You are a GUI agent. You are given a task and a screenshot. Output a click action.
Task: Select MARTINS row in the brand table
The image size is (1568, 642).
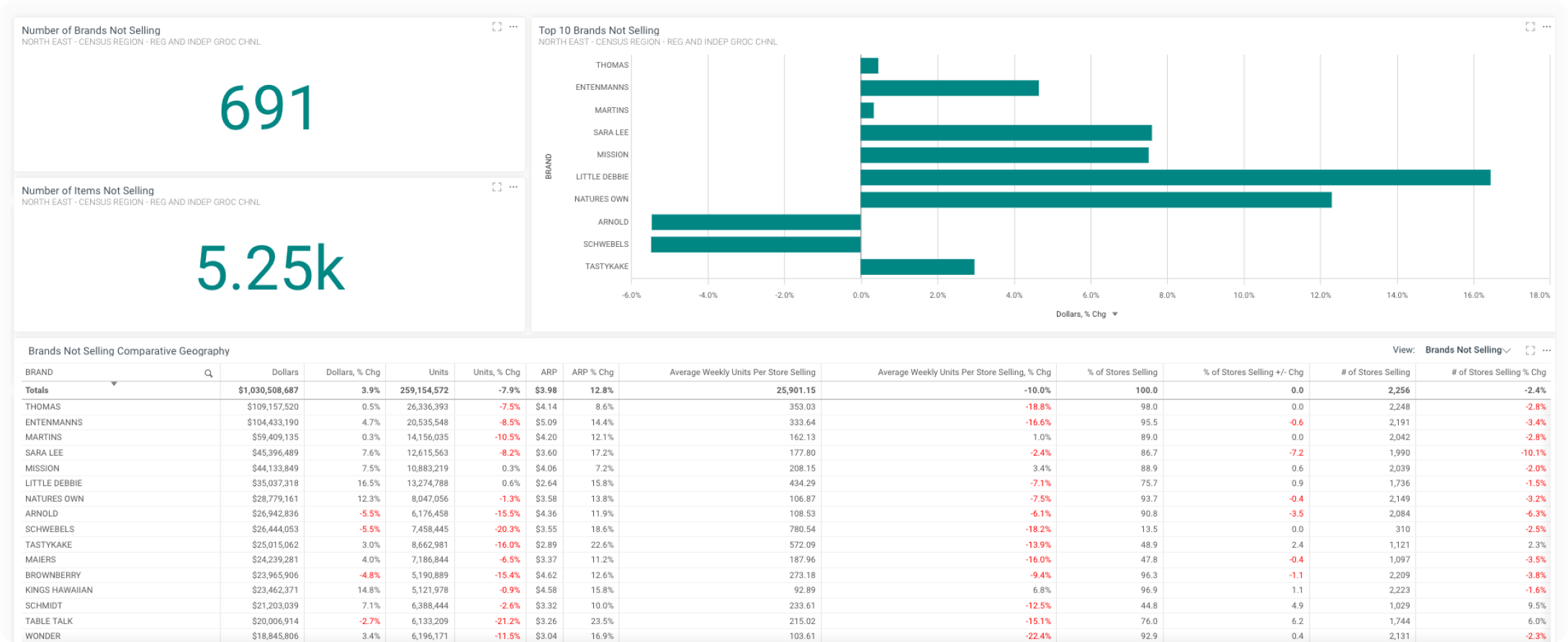786,437
